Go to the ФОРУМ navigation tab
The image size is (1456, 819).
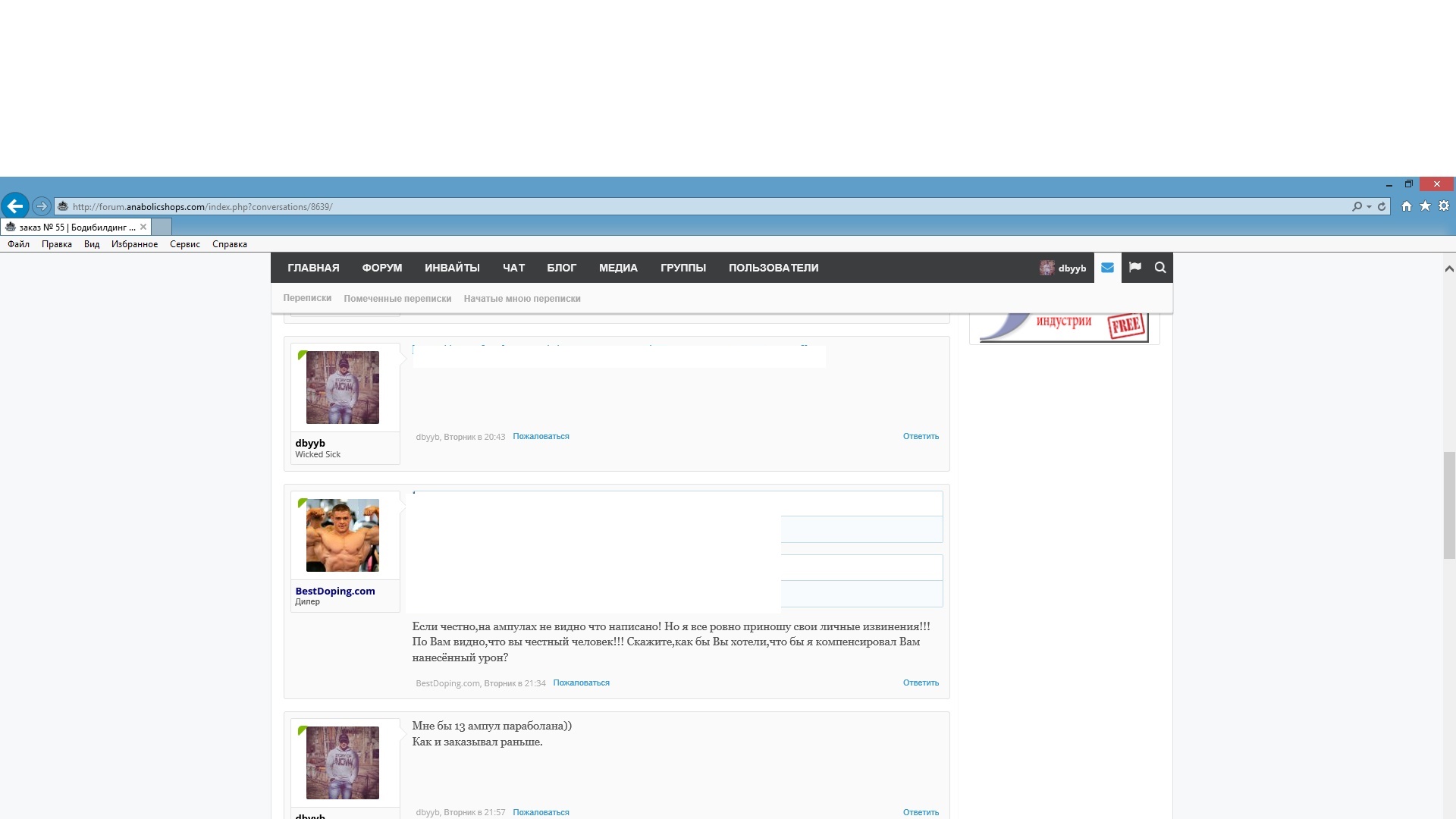click(x=381, y=268)
